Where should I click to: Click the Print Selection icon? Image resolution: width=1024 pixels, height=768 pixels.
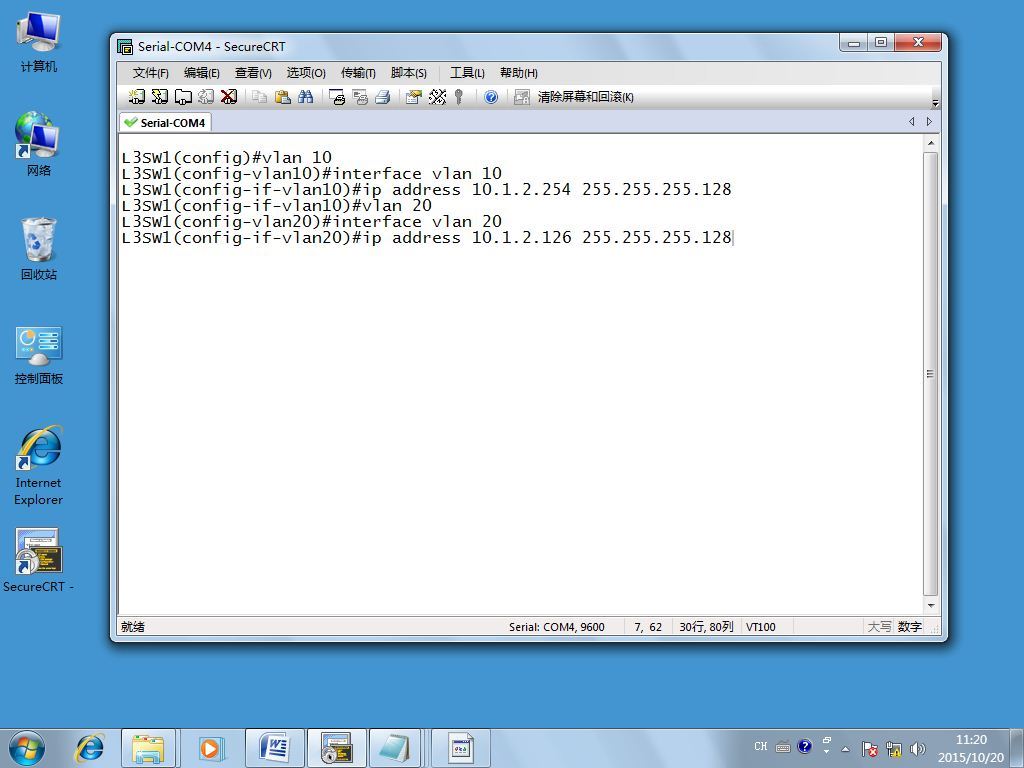[x=360, y=97]
